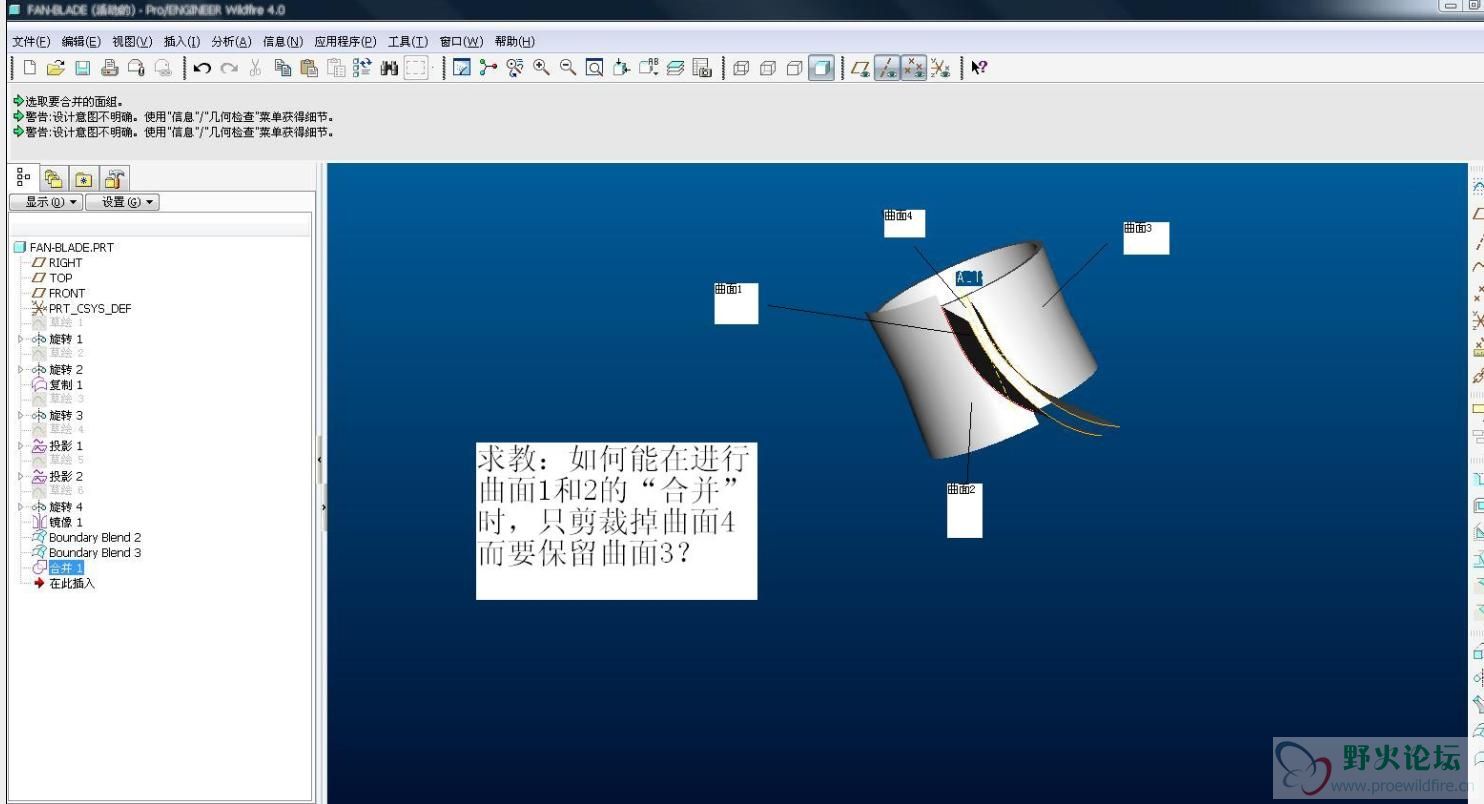Create a new file via toolbar icon
The height and width of the screenshot is (804, 1484).
tap(29, 68)
